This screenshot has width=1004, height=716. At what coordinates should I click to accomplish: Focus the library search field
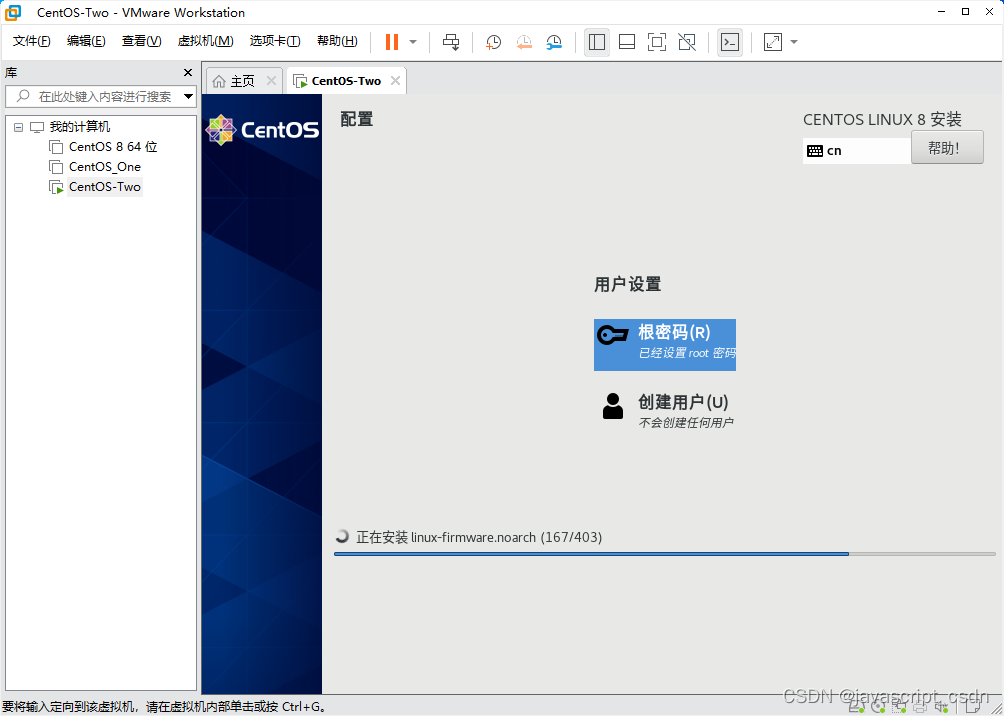[101, 97]
